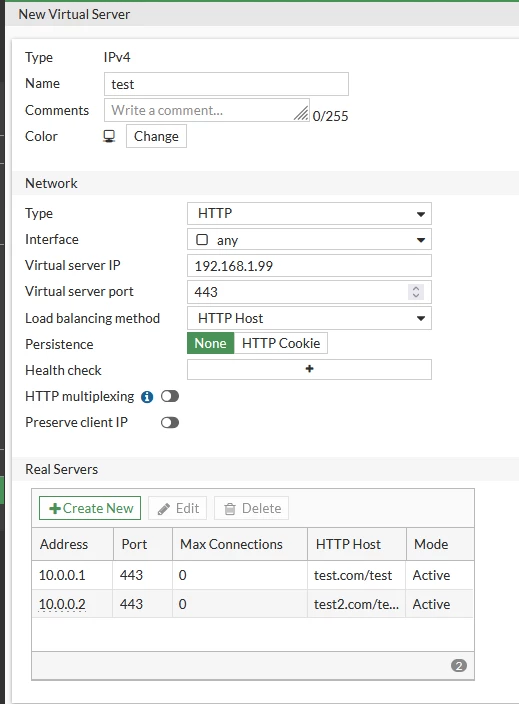Click the Virtual server IP field
Image resolution: width=519 pixels, height=704 pixels.
tap(309, 266)
